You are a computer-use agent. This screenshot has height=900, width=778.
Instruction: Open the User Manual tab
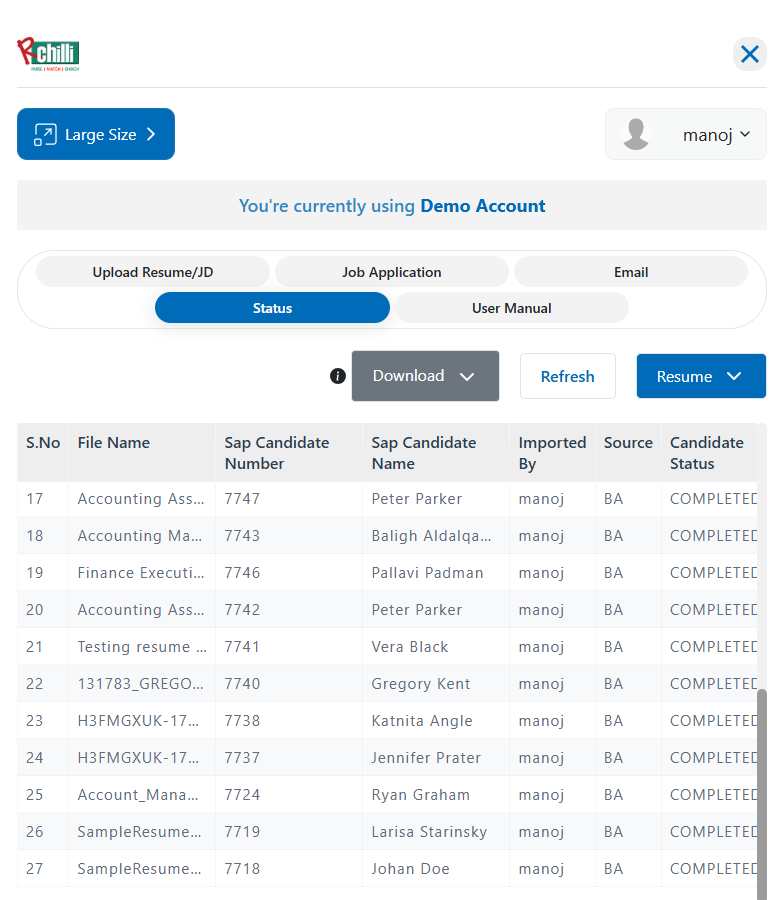pyautogui.click(x=511, y=308)
